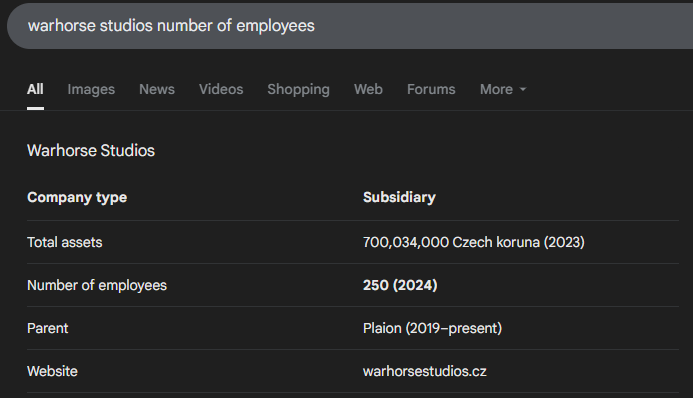Click the Warhorse Studios heading
This screenshot has width=693, height=398.
click(x=91, y=151)
